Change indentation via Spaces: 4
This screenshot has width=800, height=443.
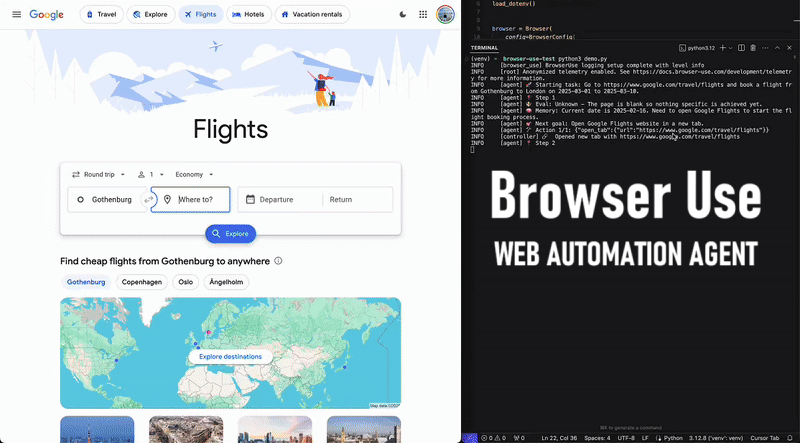(597, 438)
